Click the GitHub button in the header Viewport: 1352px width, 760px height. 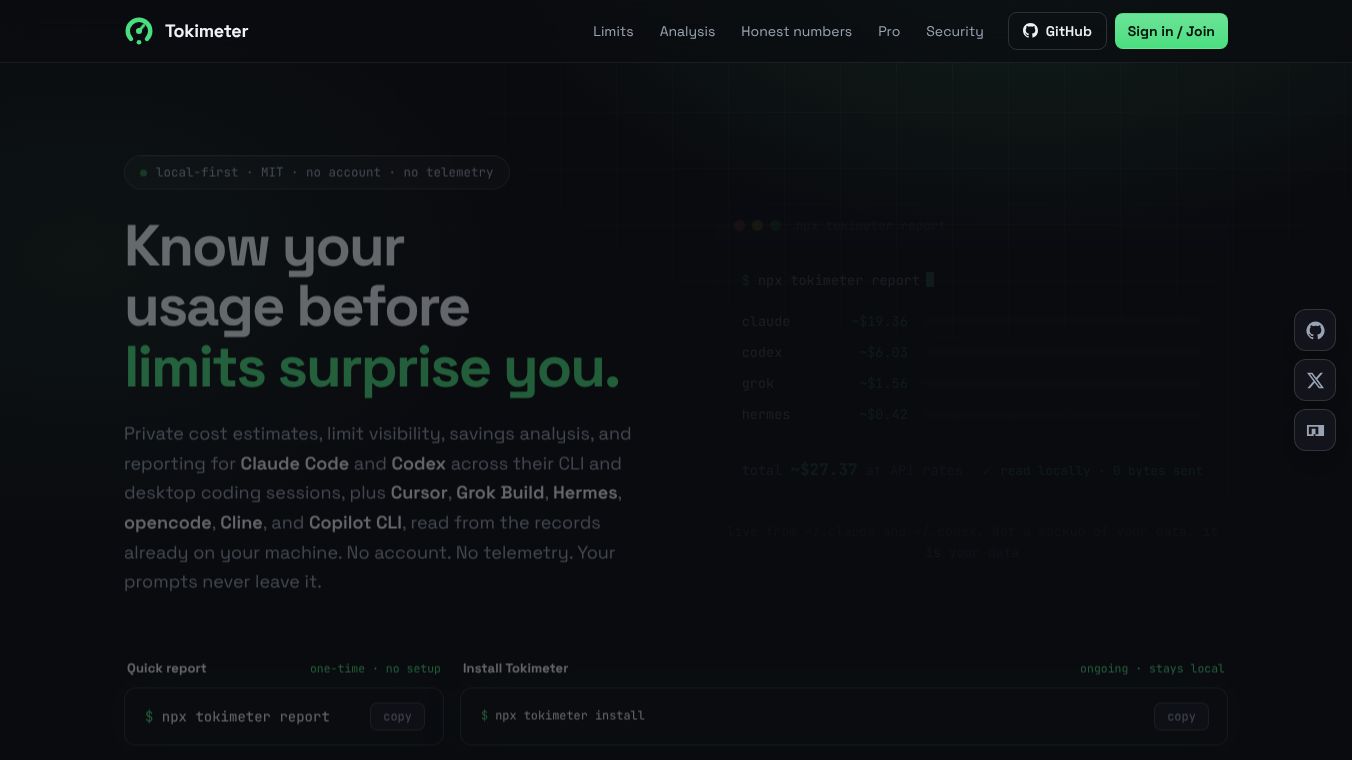coord(1057,31)
